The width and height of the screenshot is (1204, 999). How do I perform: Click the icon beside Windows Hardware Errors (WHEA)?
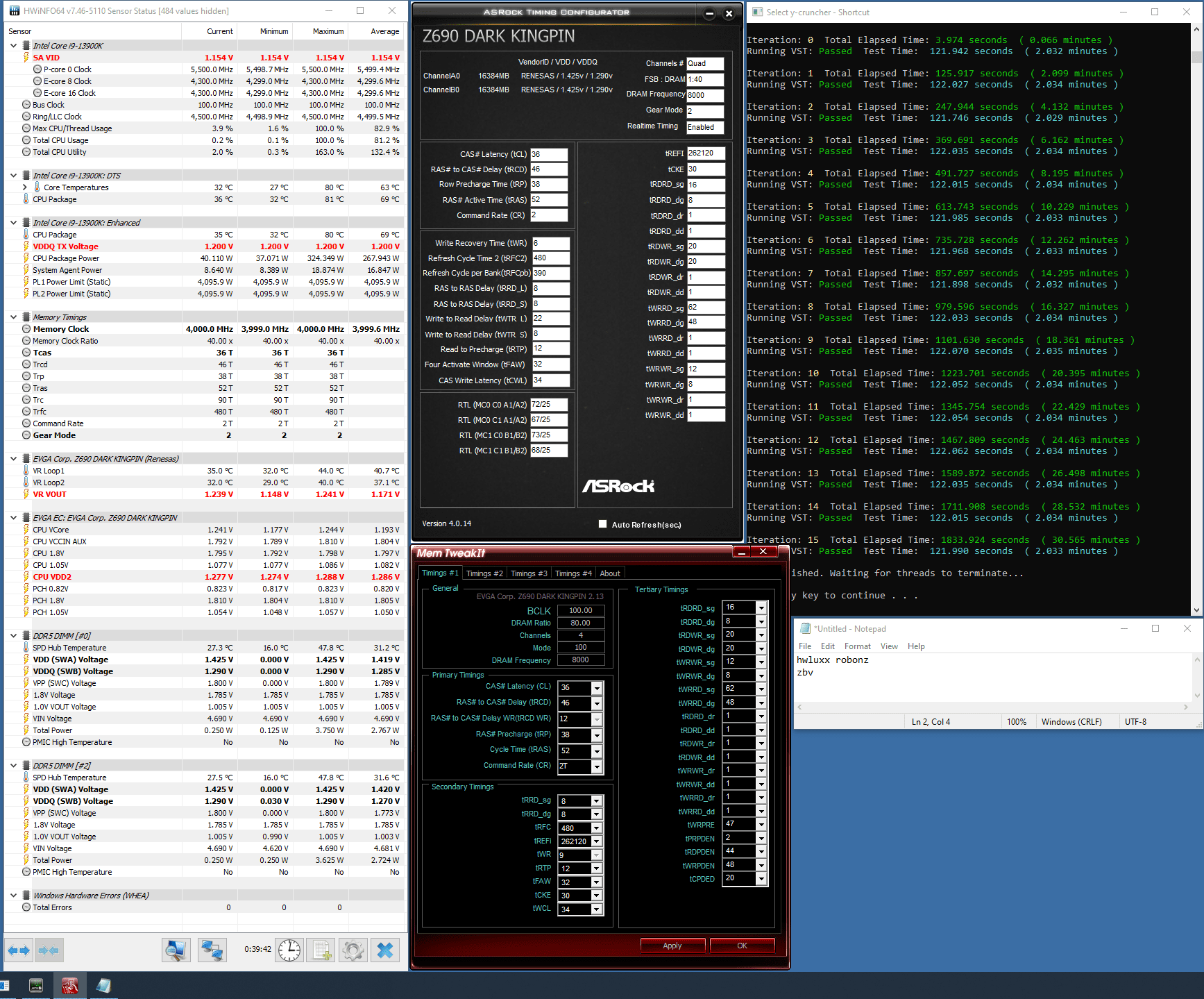pos(26,896)
